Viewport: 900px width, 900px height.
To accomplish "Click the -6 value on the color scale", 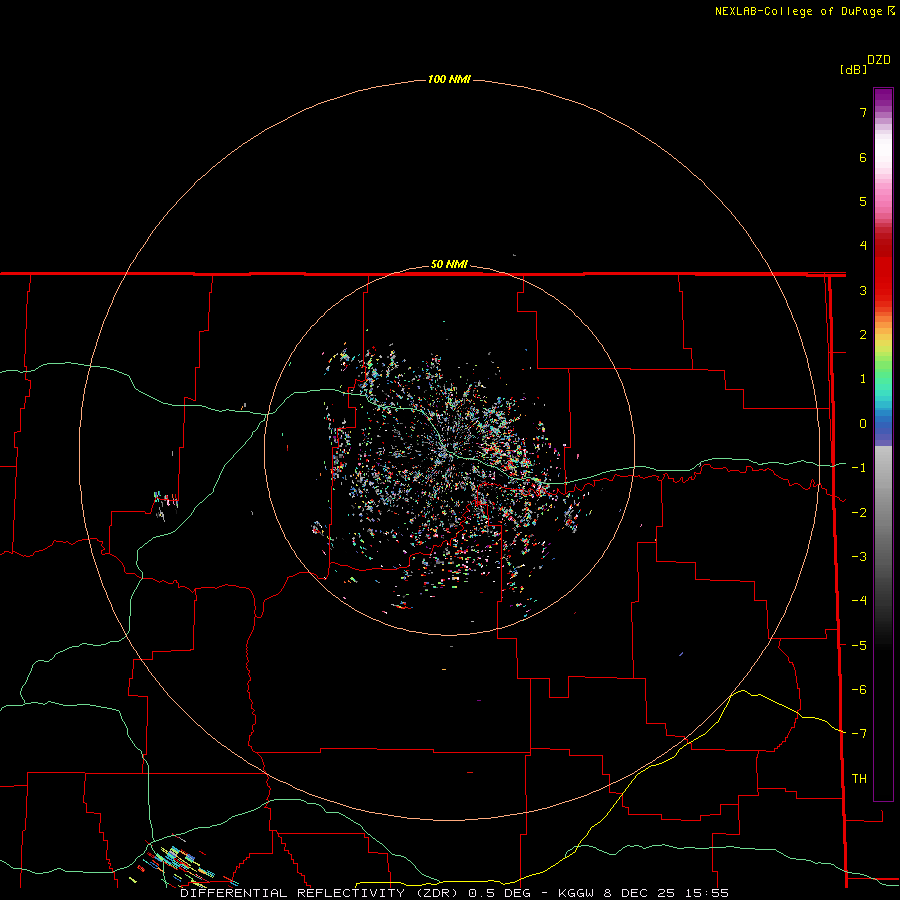I will [x=859, y=690].
